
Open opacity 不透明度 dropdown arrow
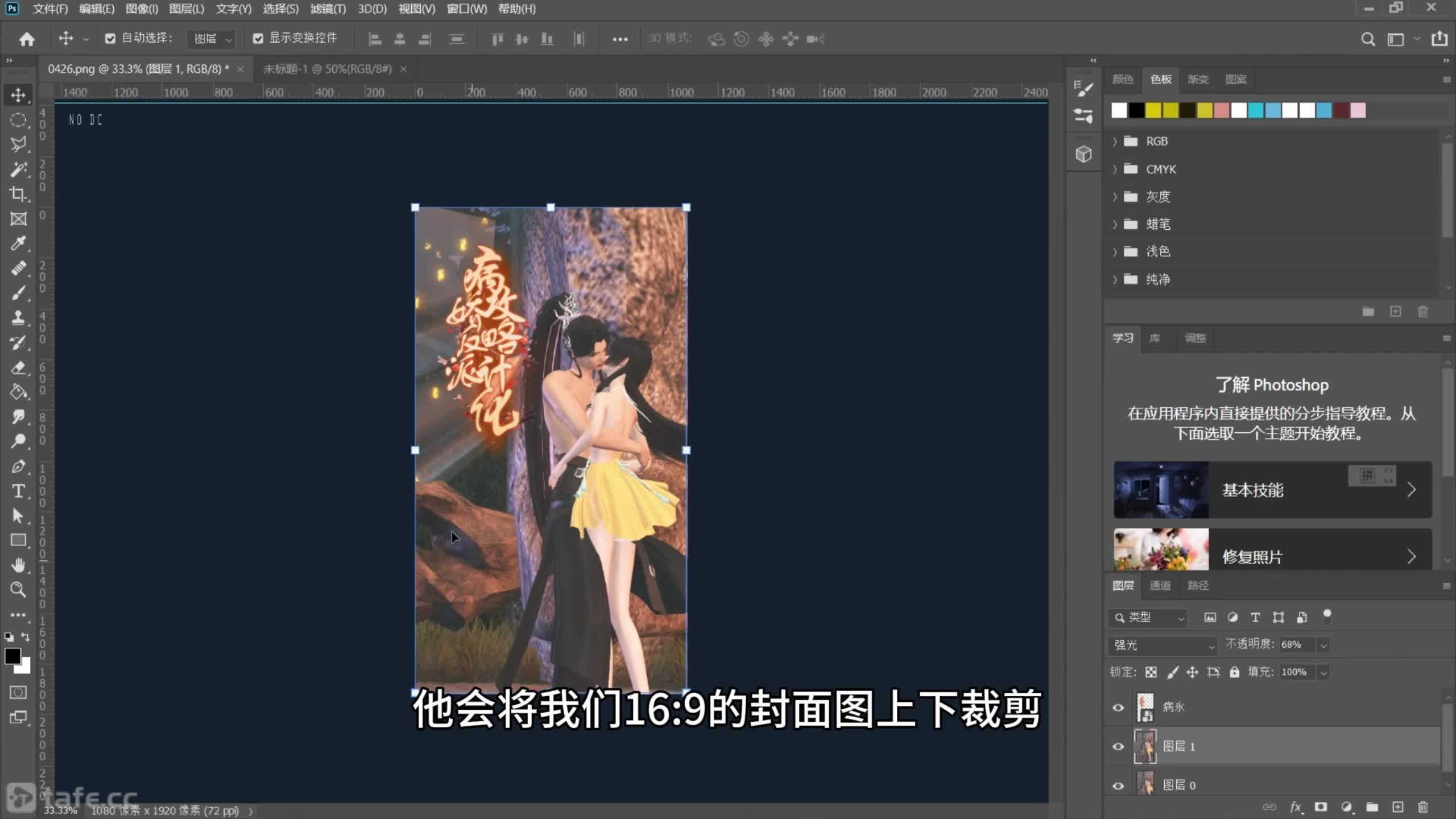pos(1323,645)
